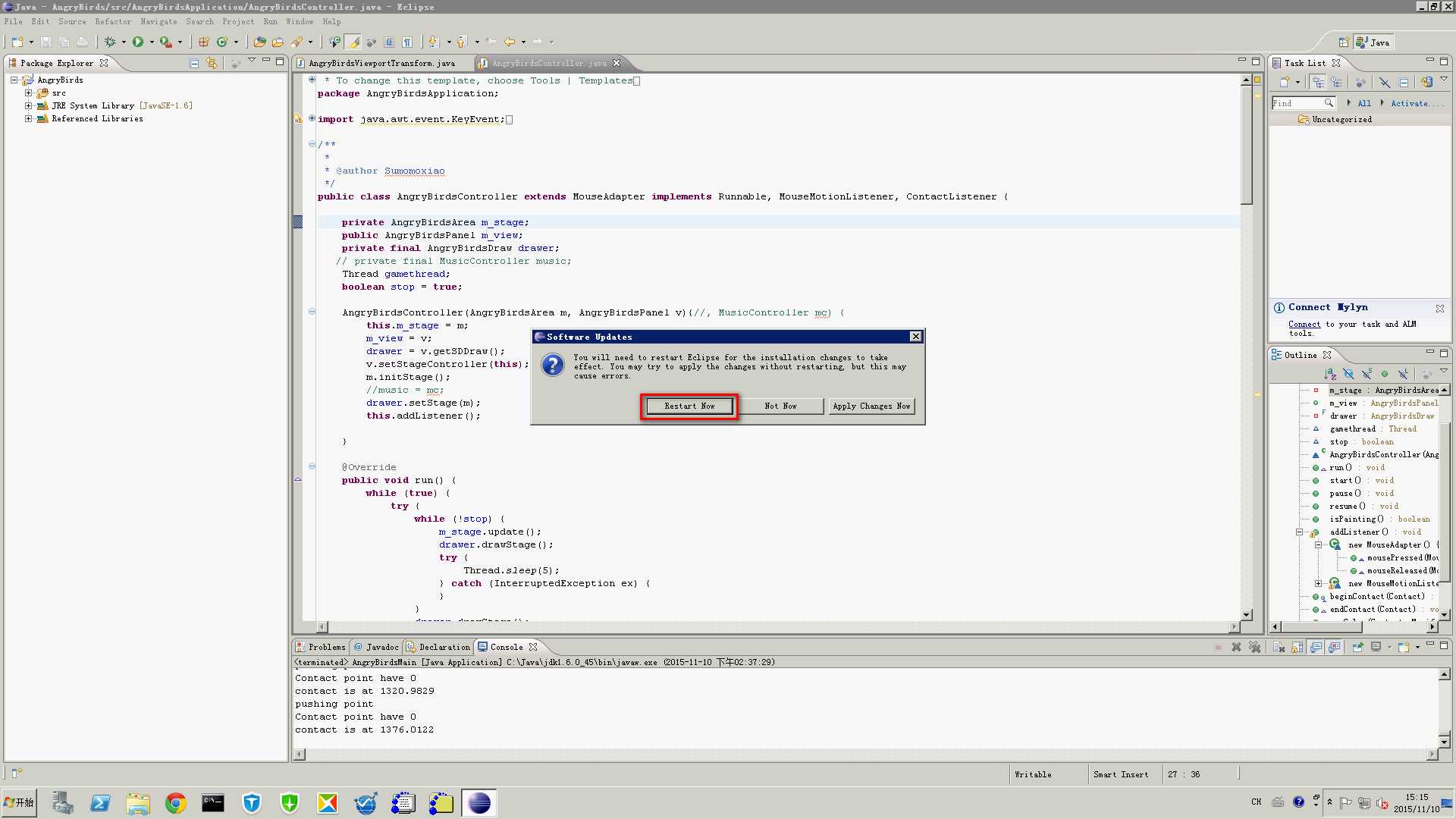1456x819 pixels.
Task: Toggle Mark Occurrences highlighter icon
Action: pyautogui.click(x=353, y=42)
